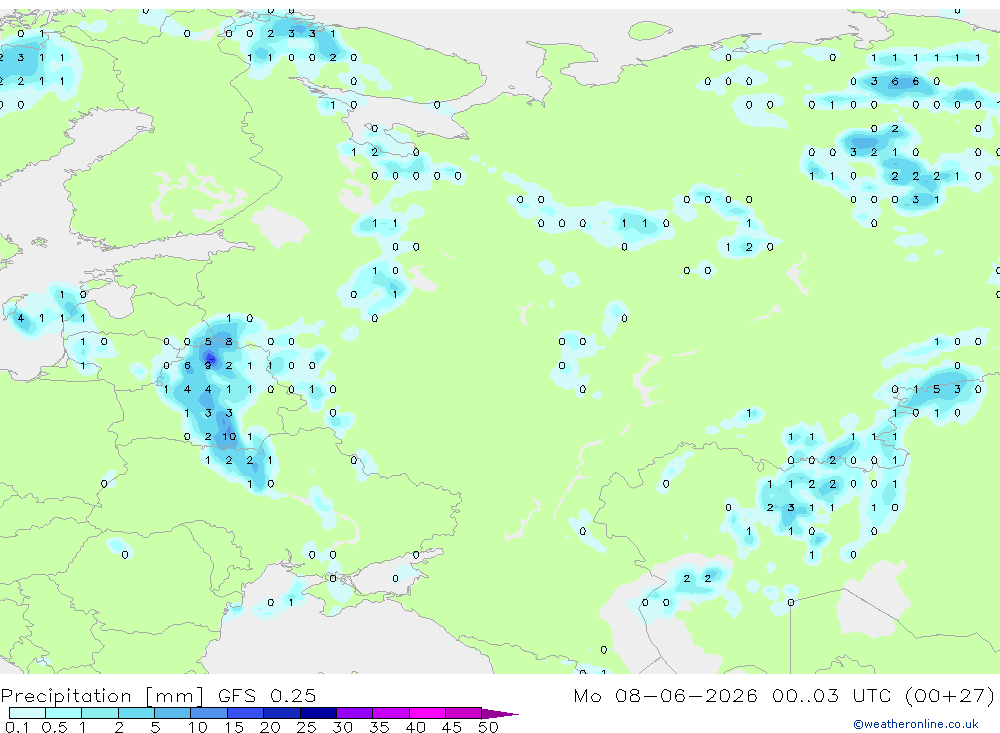Click the 'GFS 0.25' model label
This screenshot has height=733, width=1000.
click(267, 695)
